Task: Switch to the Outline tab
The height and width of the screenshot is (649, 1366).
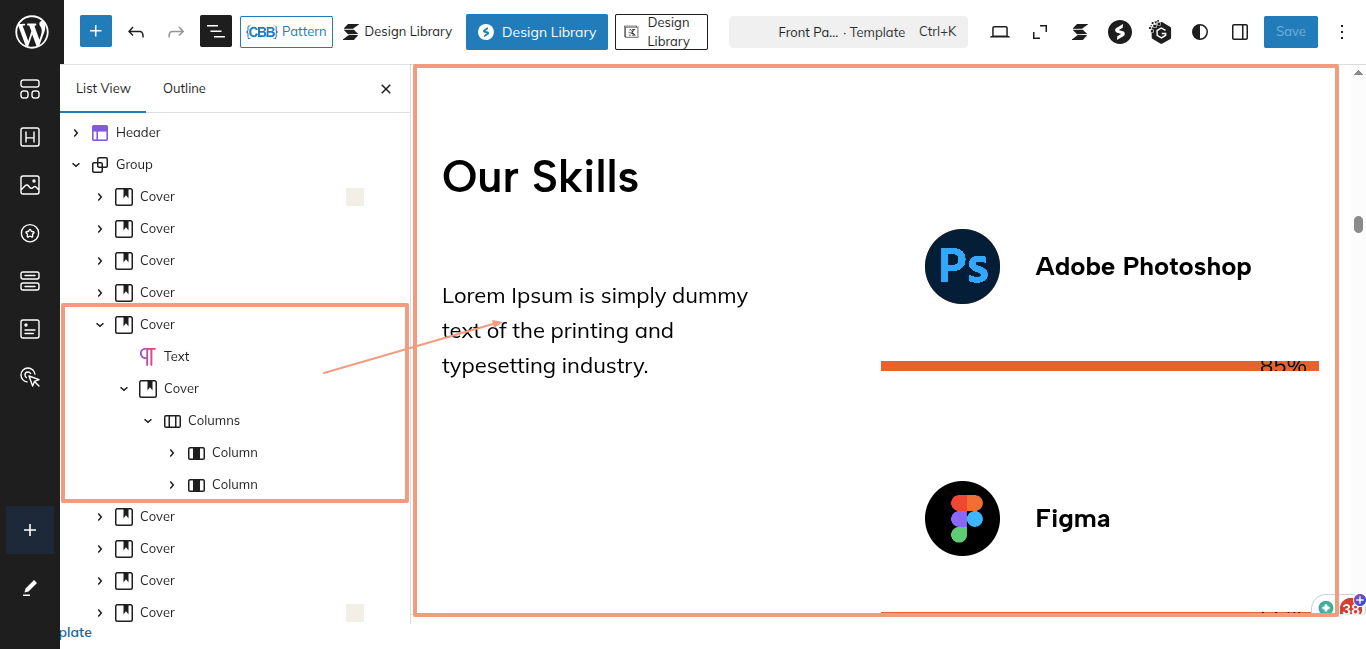Action: tap(184, 89)
